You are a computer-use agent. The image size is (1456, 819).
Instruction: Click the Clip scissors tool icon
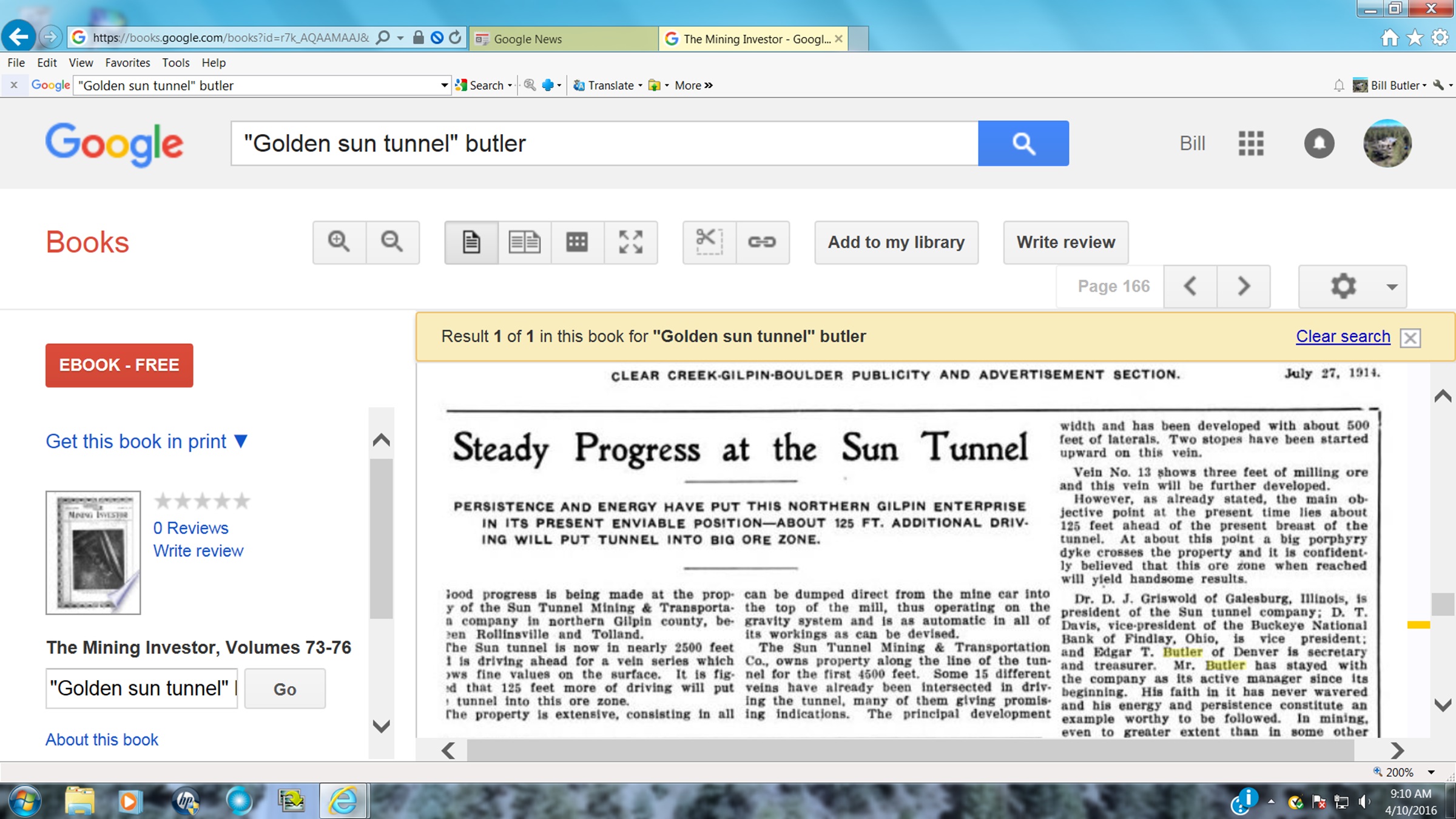click(709, 242)
